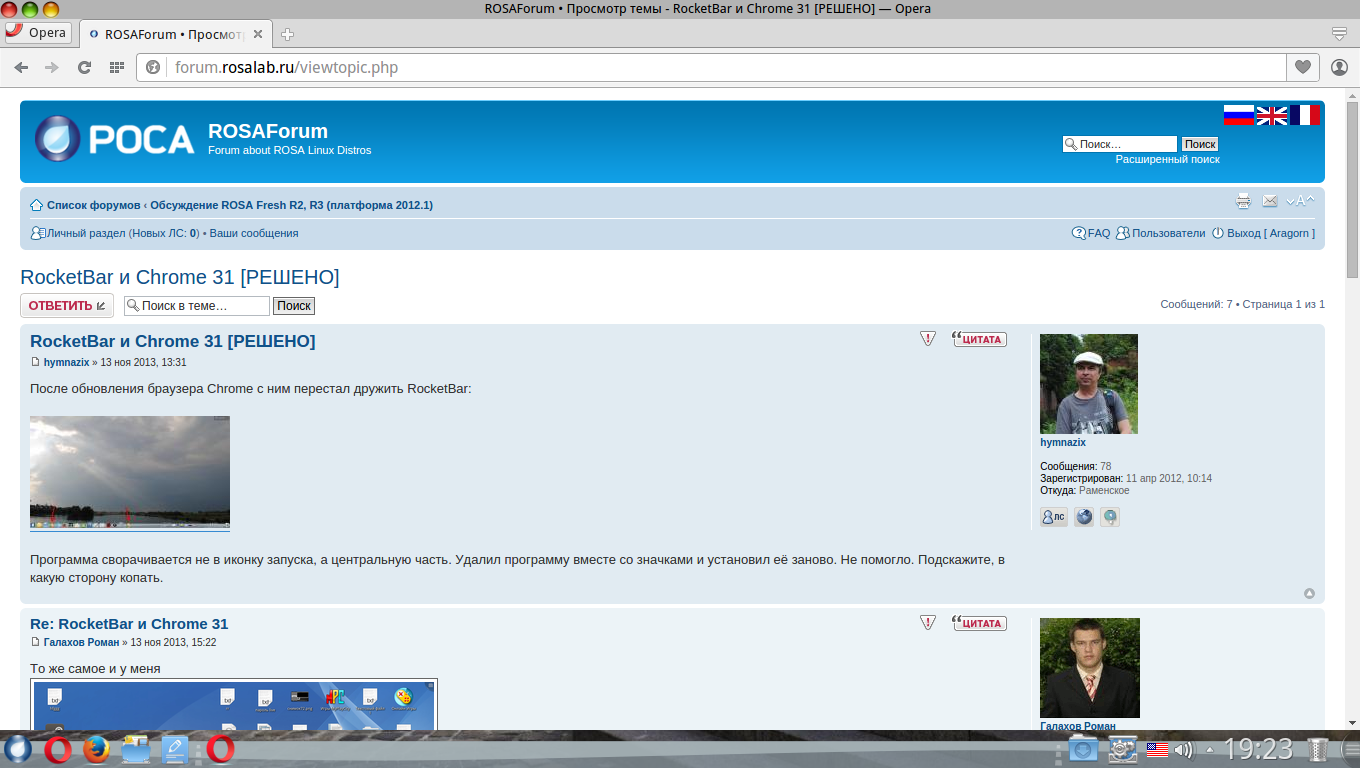
Task: Open a new tab with the plus button
Action: [288, 34]
